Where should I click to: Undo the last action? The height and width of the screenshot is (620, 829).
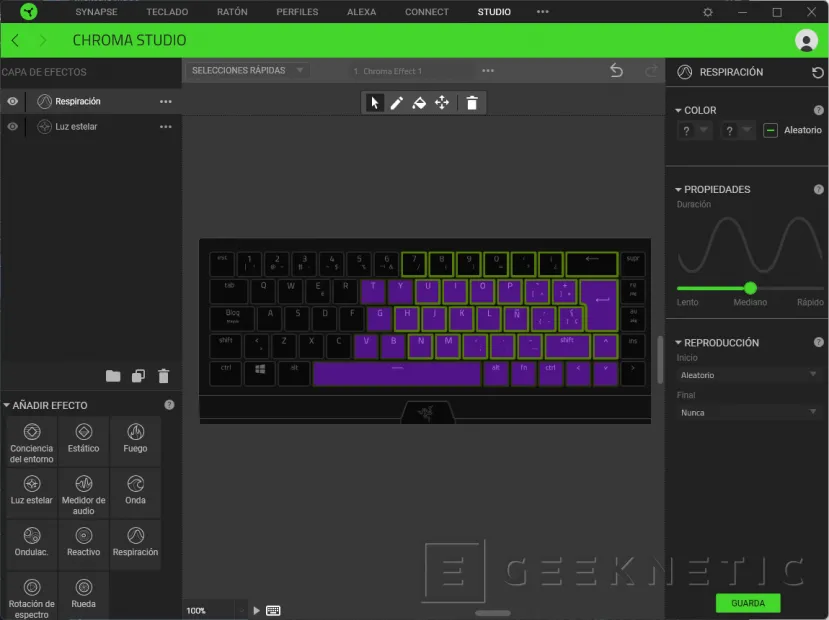[x=616, y=70]
